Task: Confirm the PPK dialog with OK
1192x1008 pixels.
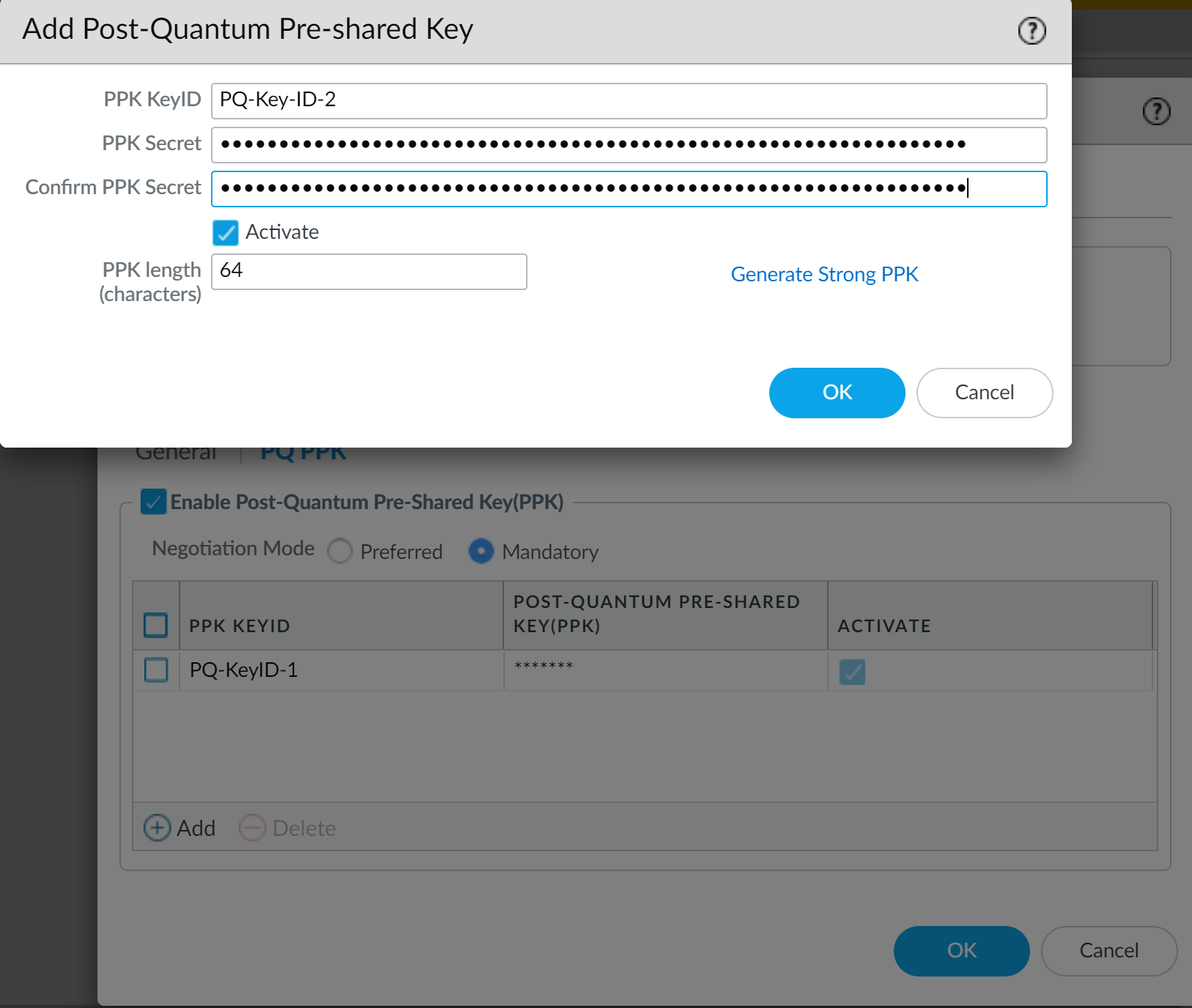Action: click(x=837, y=393)
